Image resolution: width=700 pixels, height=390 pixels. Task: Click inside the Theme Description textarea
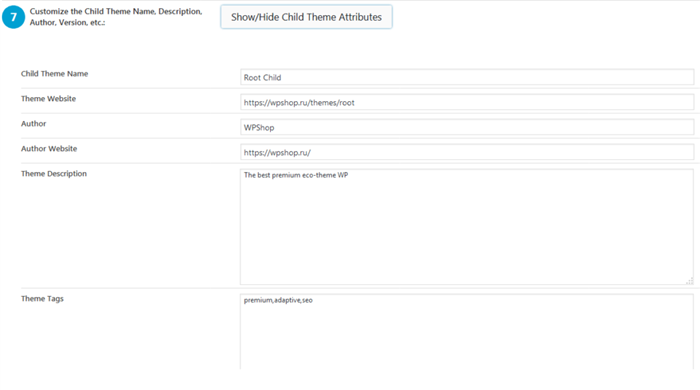tap(467, 227)
